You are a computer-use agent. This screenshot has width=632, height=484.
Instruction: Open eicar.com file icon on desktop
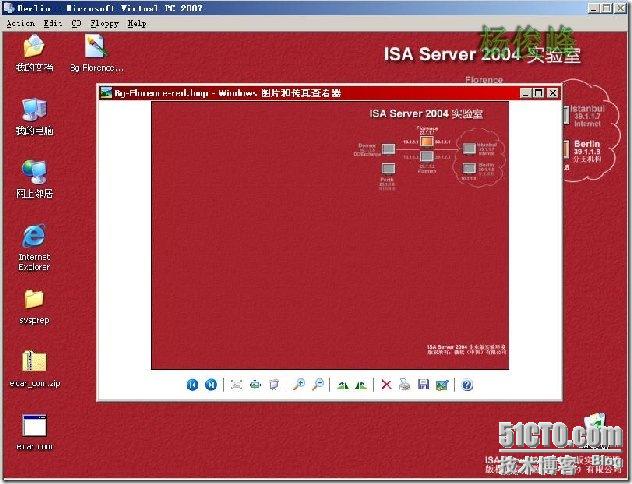34,432
